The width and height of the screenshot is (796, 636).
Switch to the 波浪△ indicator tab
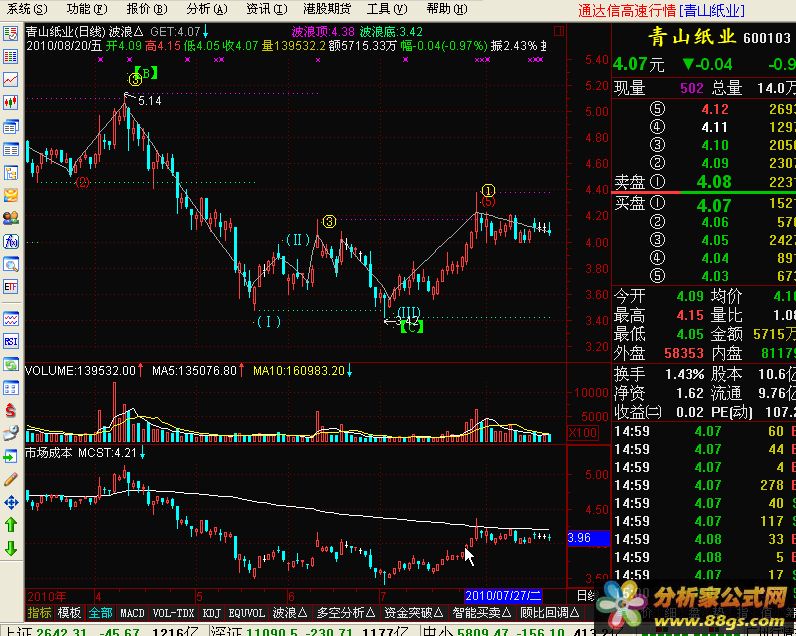[290, 613]
